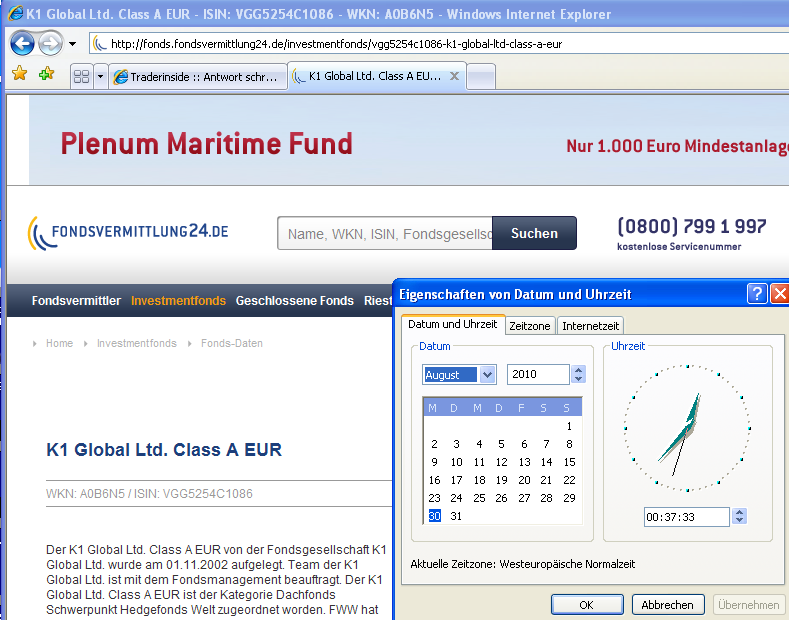789x620 pixels.
Task: Switch to the Internetzeit tab
Action: pyautogui.click(x=590, y=326)
